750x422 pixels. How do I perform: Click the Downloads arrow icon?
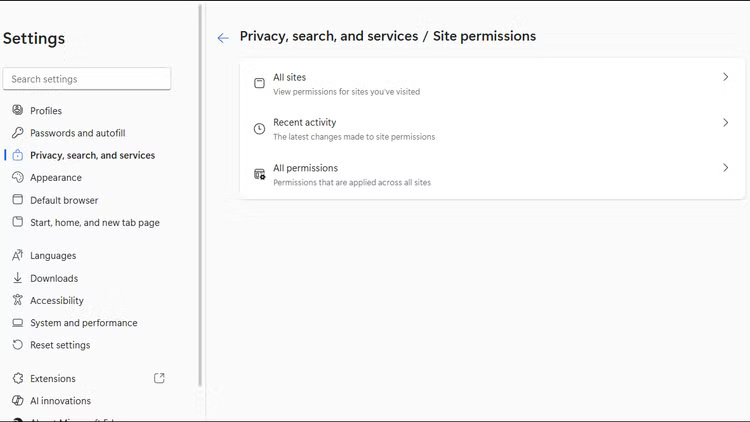tap(18, 278)
